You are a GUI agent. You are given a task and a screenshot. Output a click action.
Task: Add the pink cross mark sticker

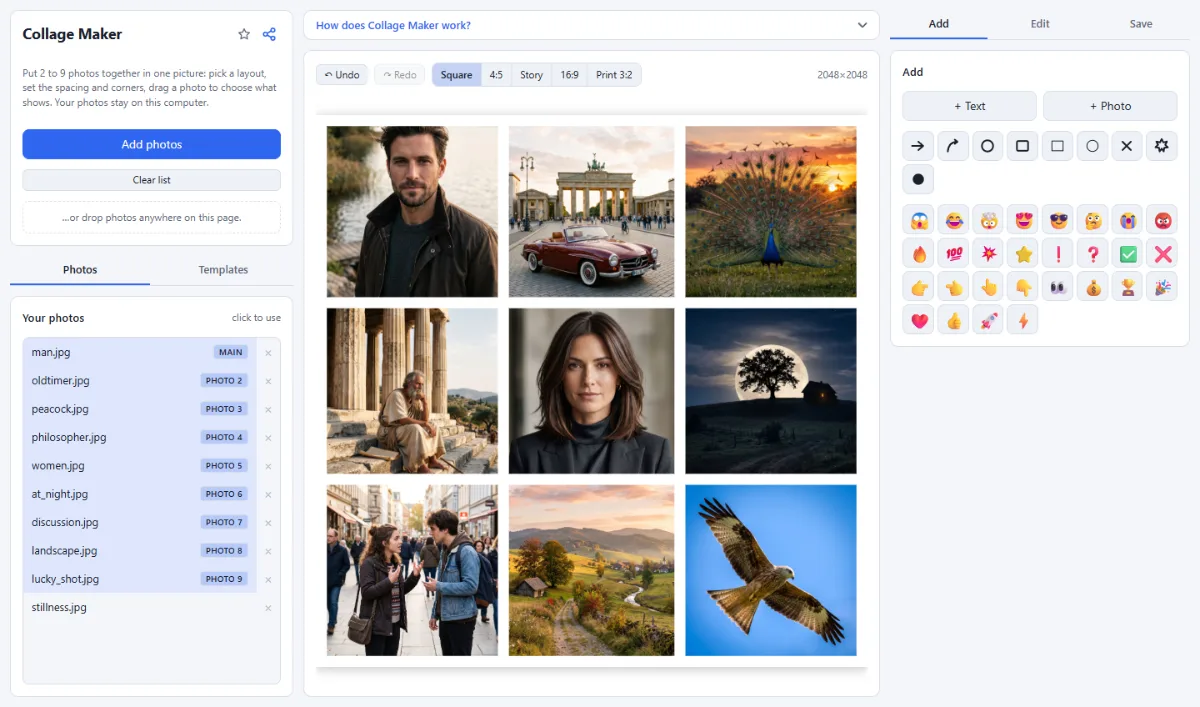(x=1162, y=254)
